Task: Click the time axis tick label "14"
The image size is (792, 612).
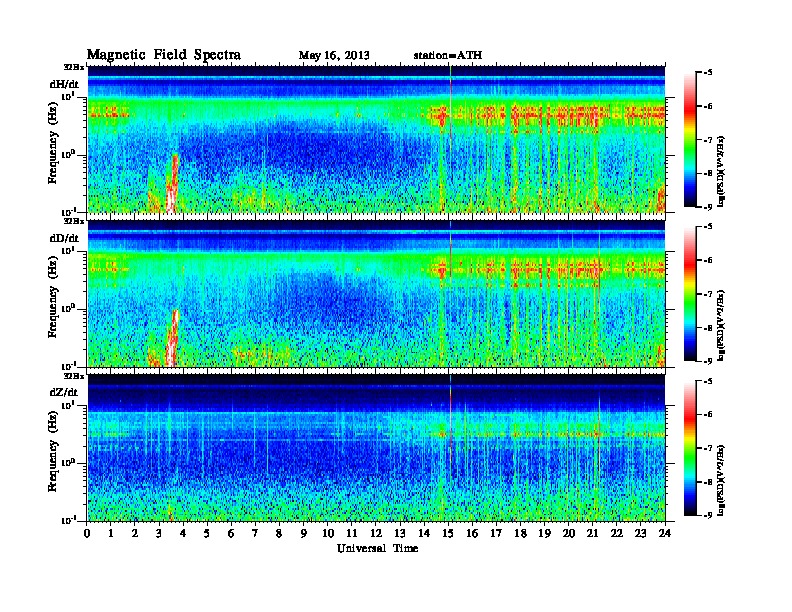Action: [424, 534]
